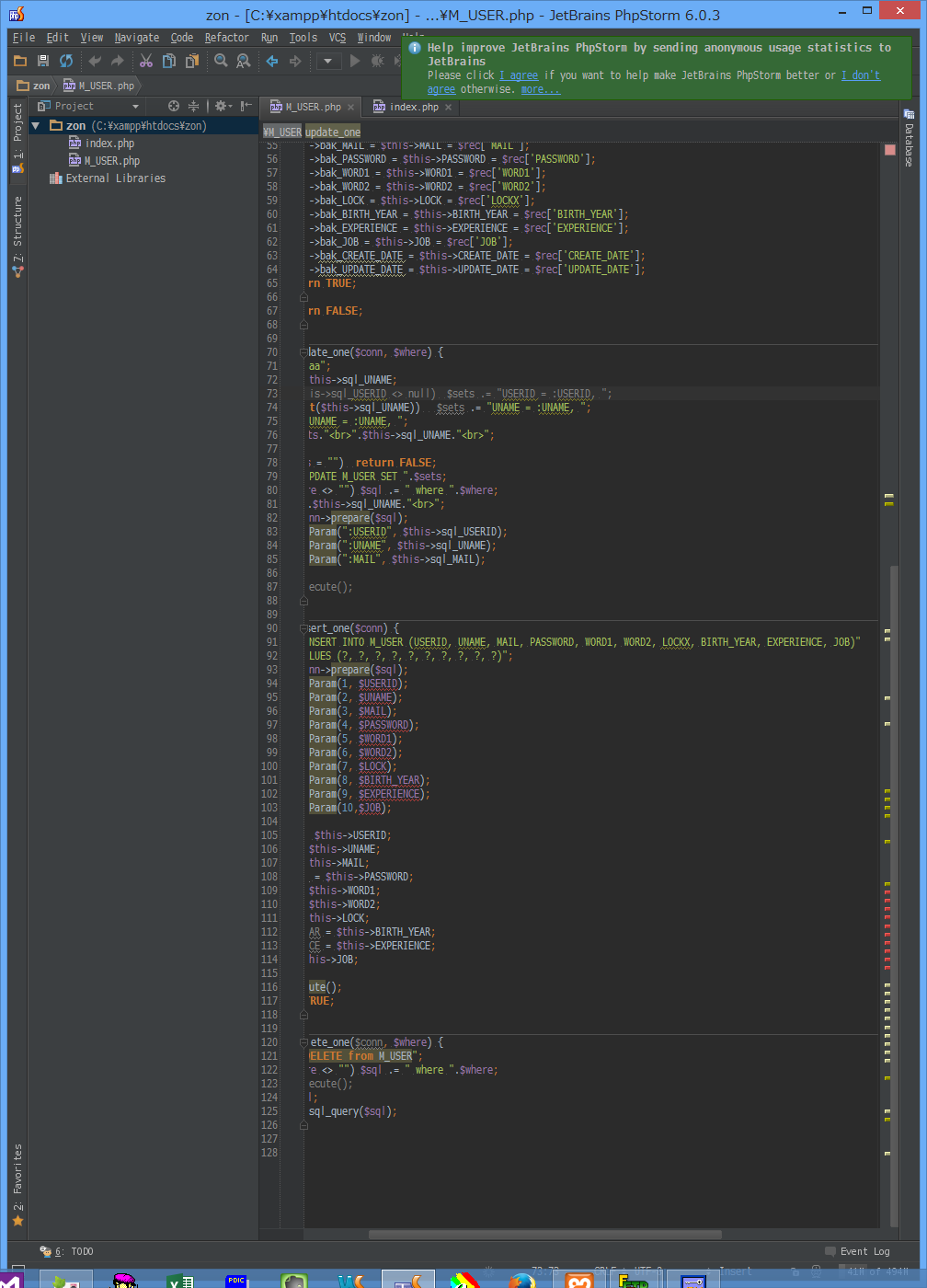Click the Cut scissors icon

146,61
